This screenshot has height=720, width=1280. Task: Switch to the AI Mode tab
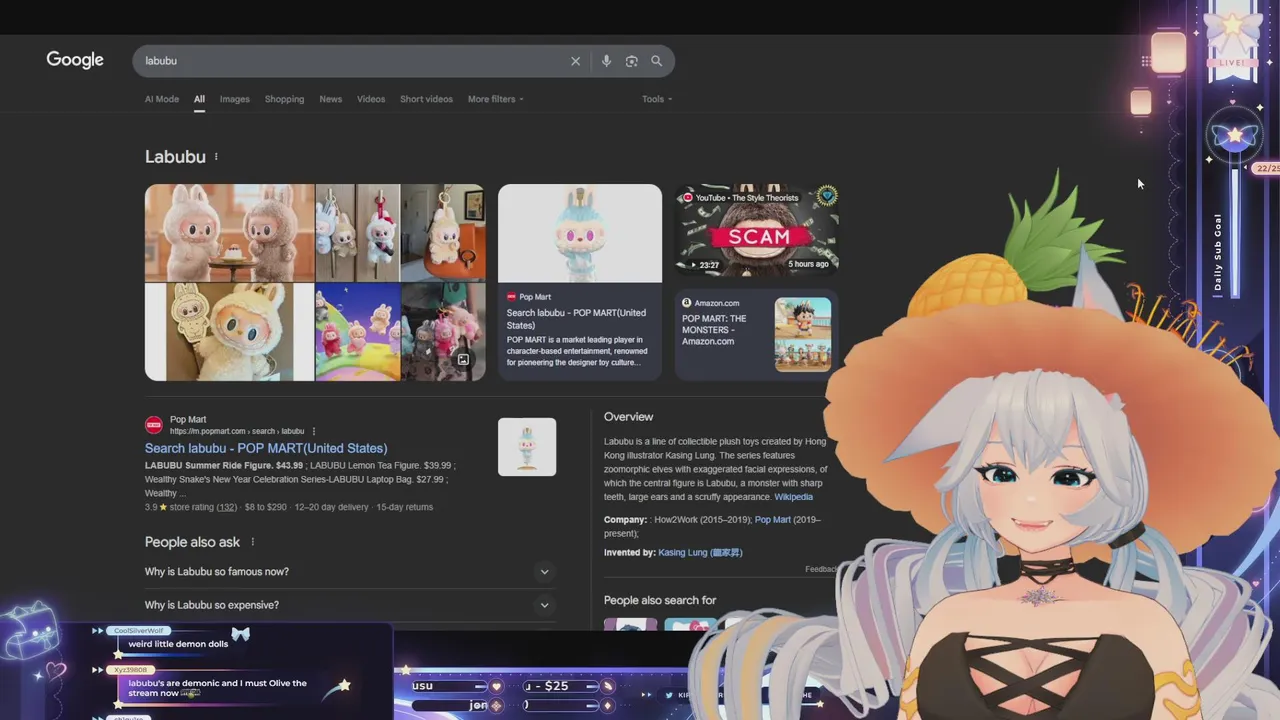(x=162, y=99)
